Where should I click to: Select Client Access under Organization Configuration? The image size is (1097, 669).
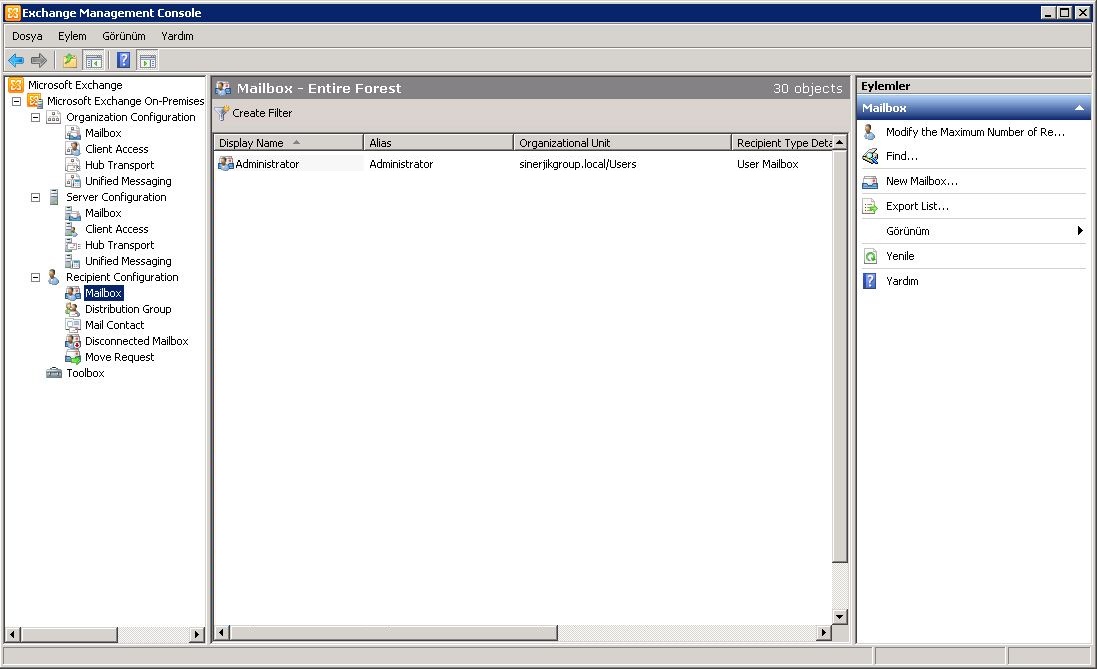(117, 149)
